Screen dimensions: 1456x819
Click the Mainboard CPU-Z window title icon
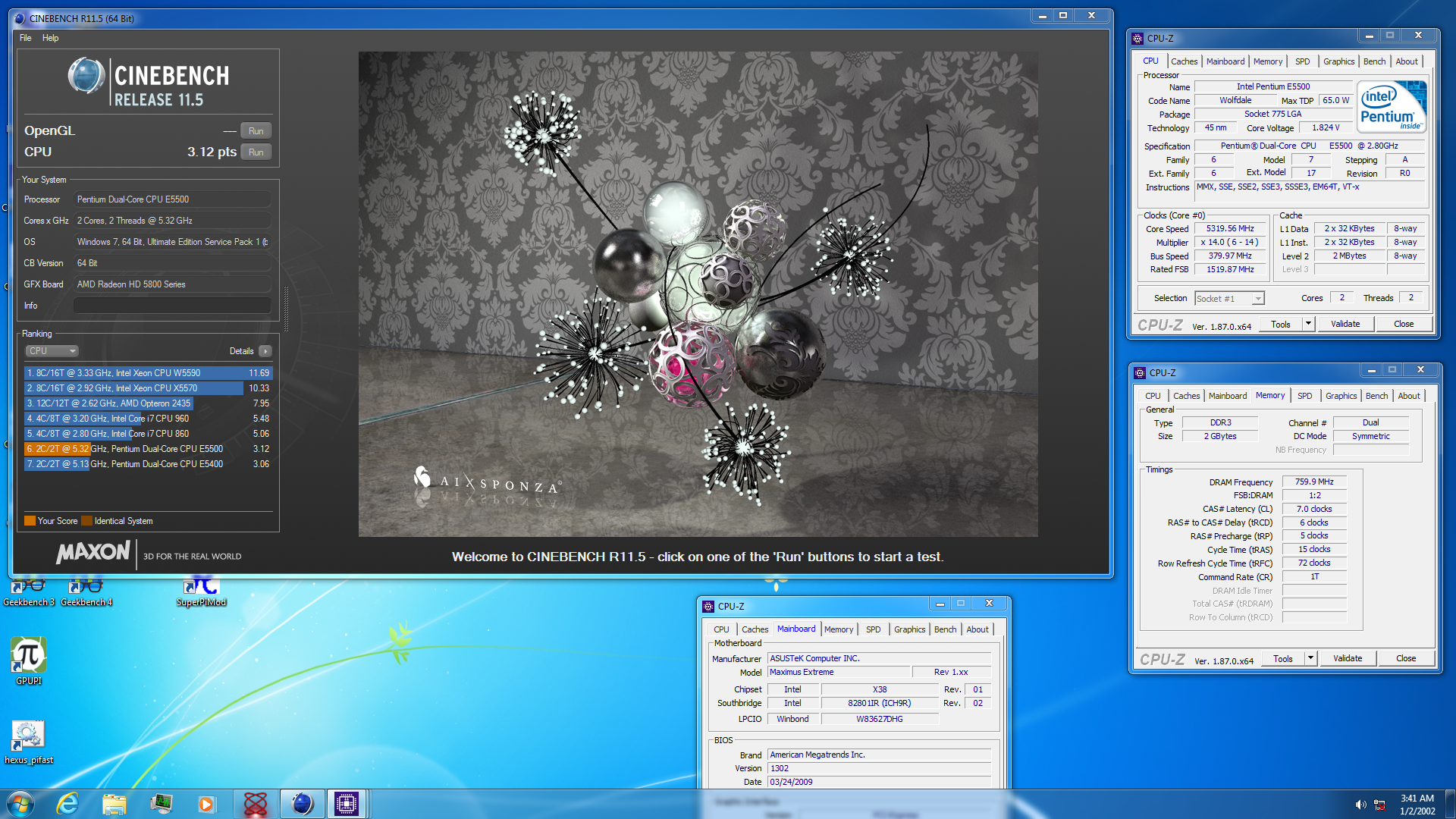click(x=708, y=606)
